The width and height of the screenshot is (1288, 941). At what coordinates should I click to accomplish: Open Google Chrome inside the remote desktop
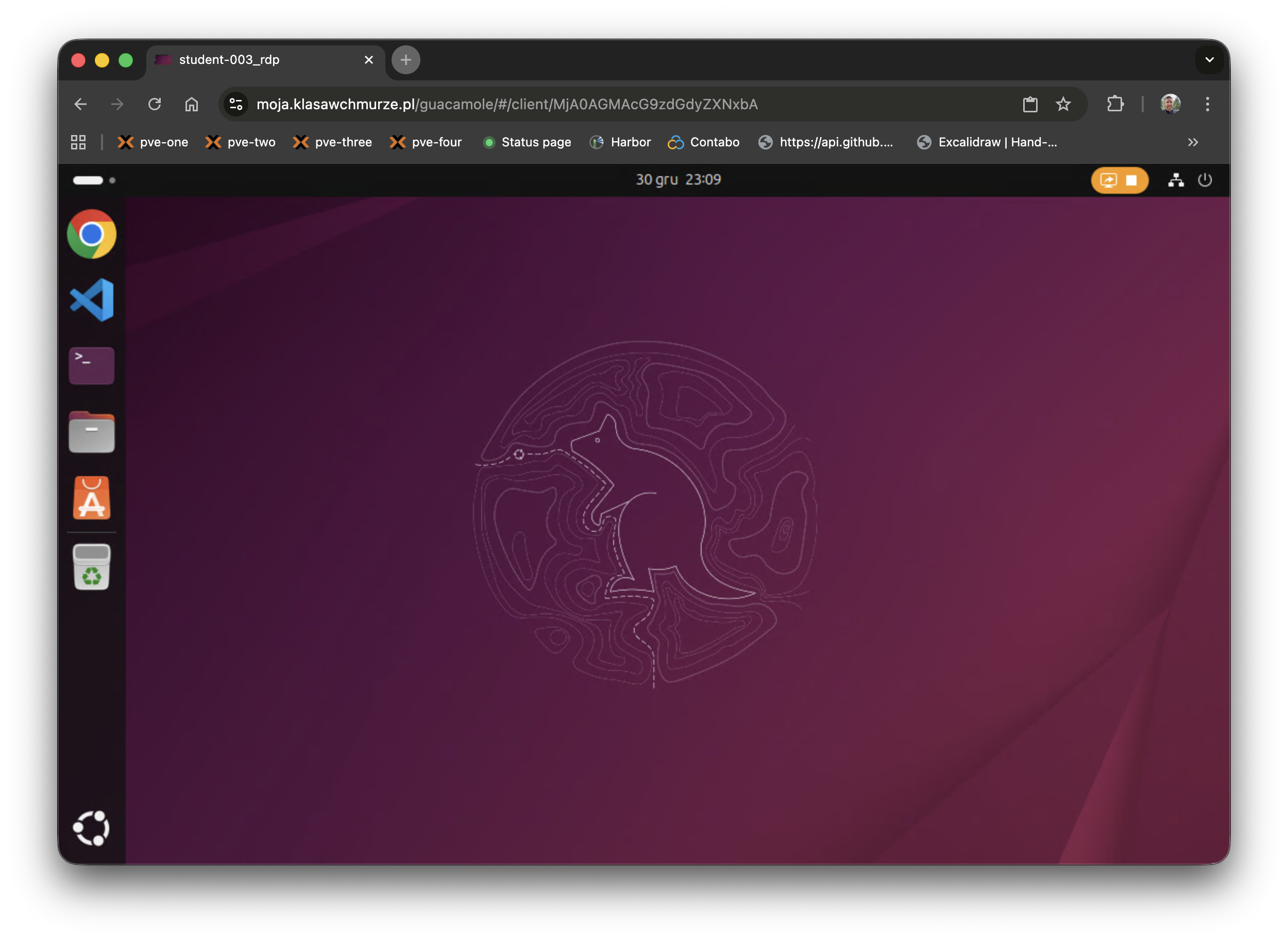coord(91,233)
